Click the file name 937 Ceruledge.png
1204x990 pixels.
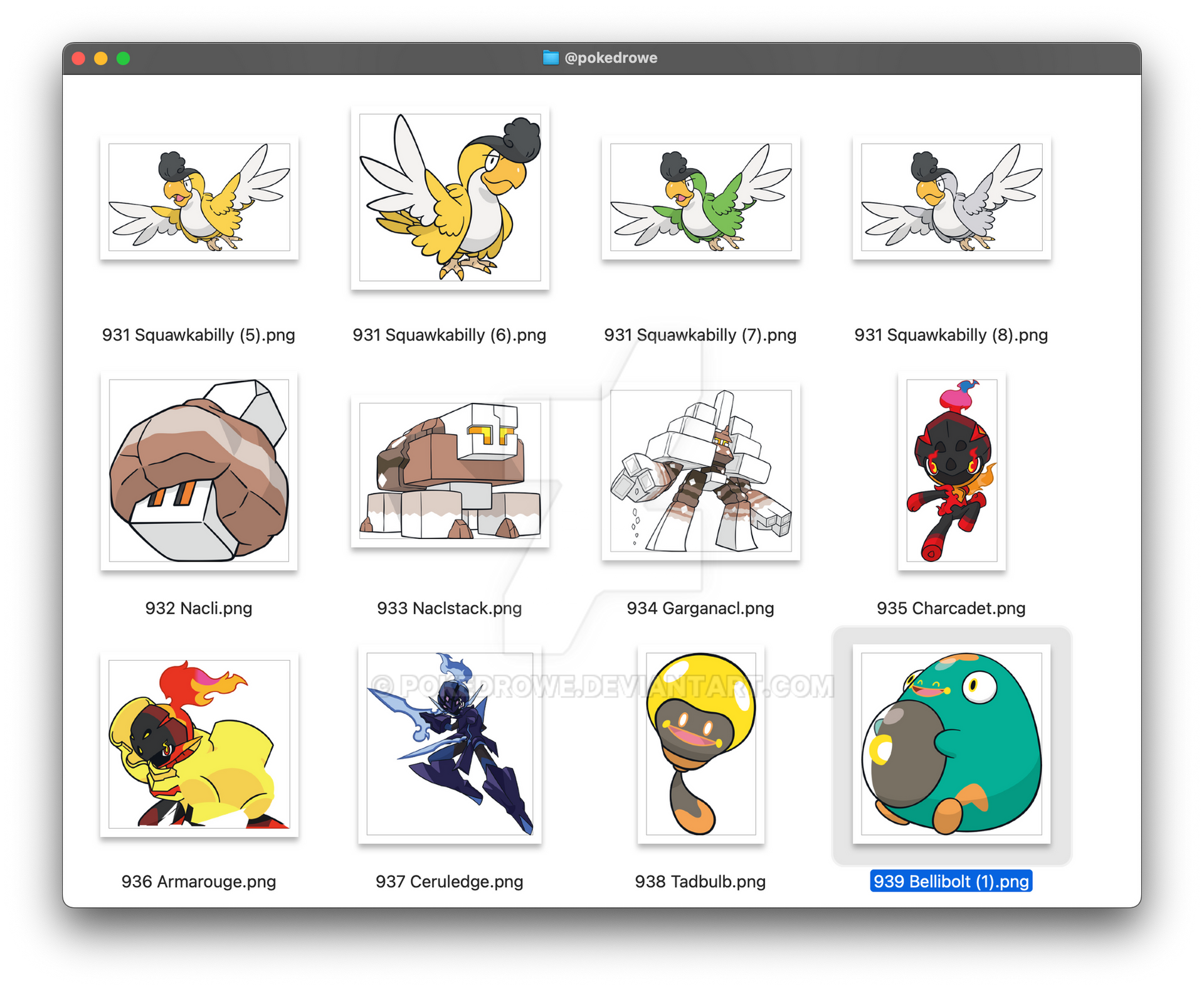coord(450,881)
